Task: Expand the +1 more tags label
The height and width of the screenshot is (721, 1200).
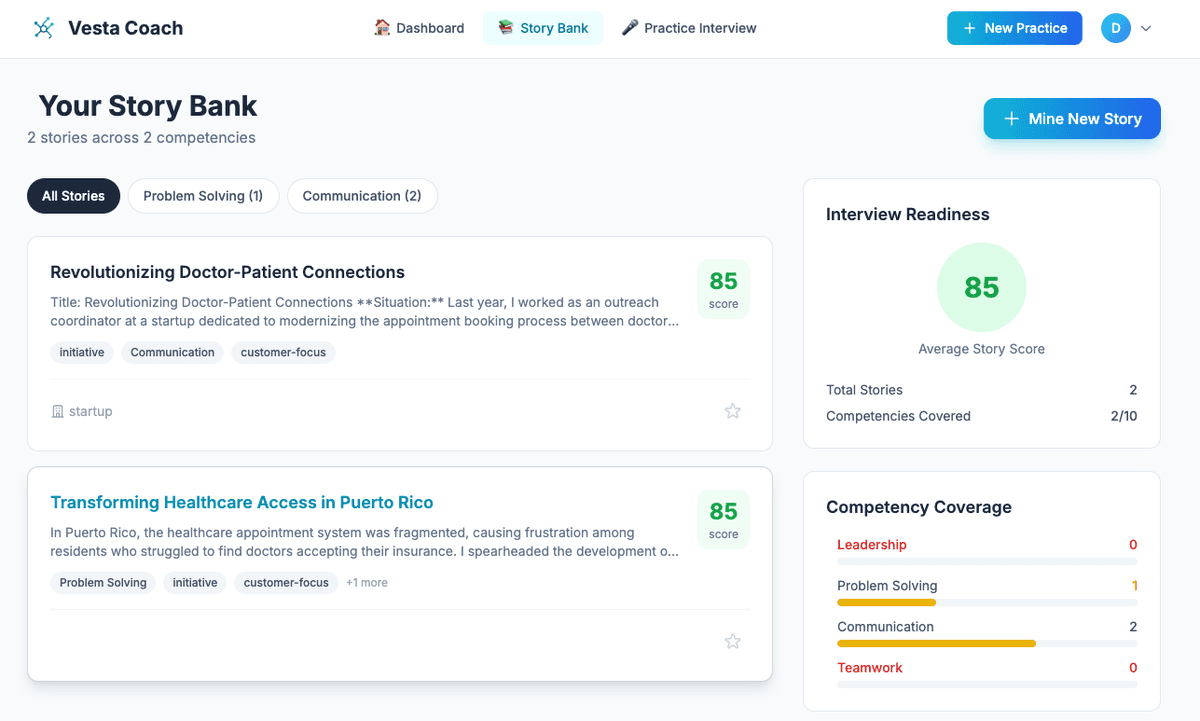Action: pyautogui.click(x=367, y=583)
